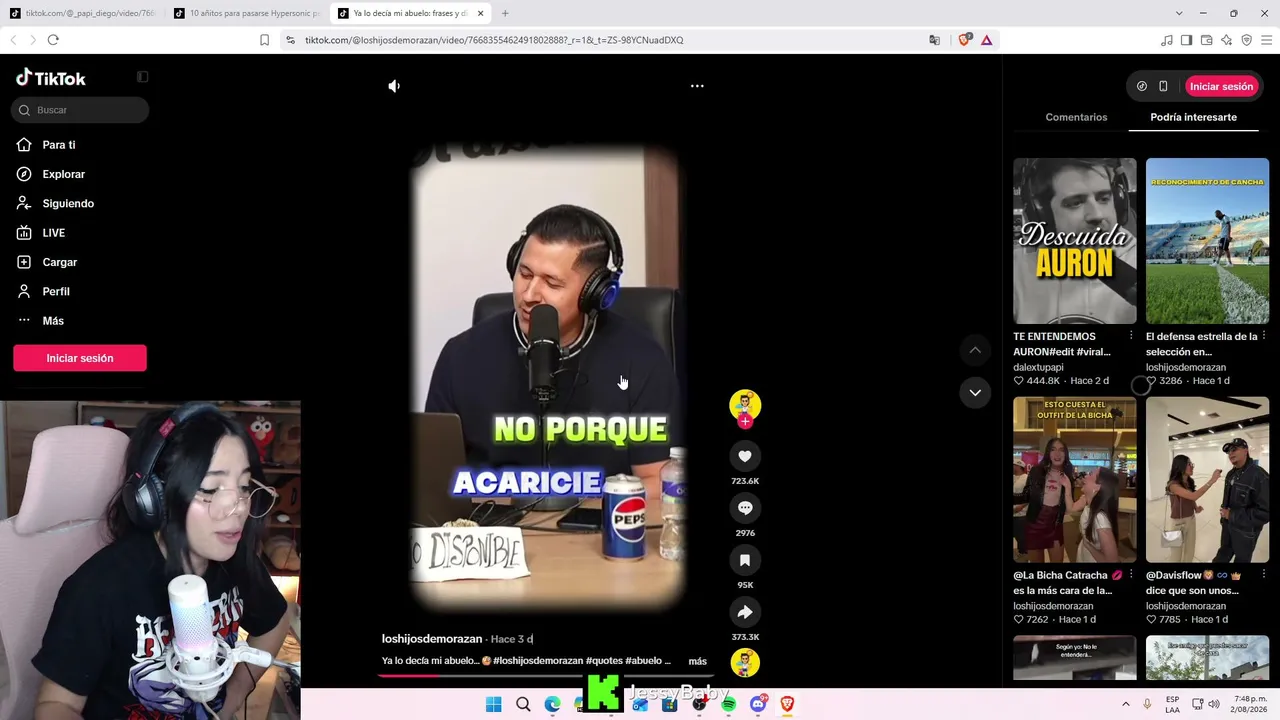Go to next video with down arrow
Viewport: 1280px width, 720px height.
[975, 393]
